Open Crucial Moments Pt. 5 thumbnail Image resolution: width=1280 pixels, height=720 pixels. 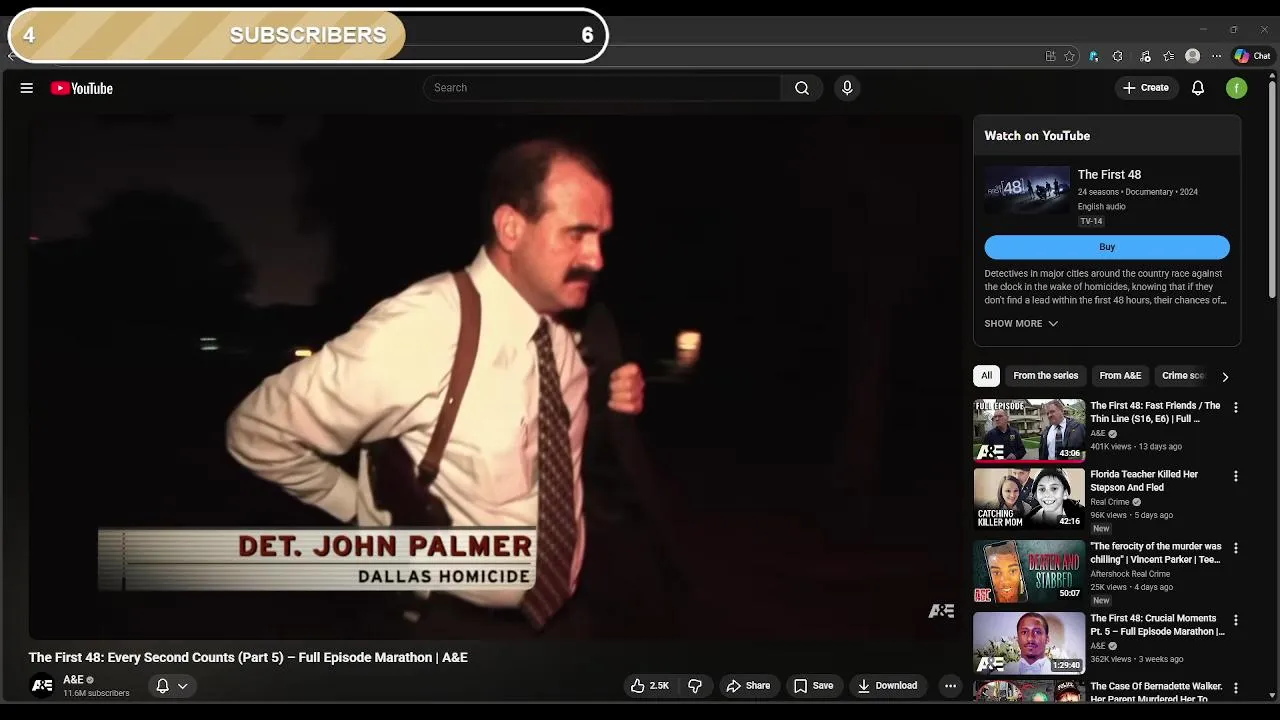tap(1029, 642)
